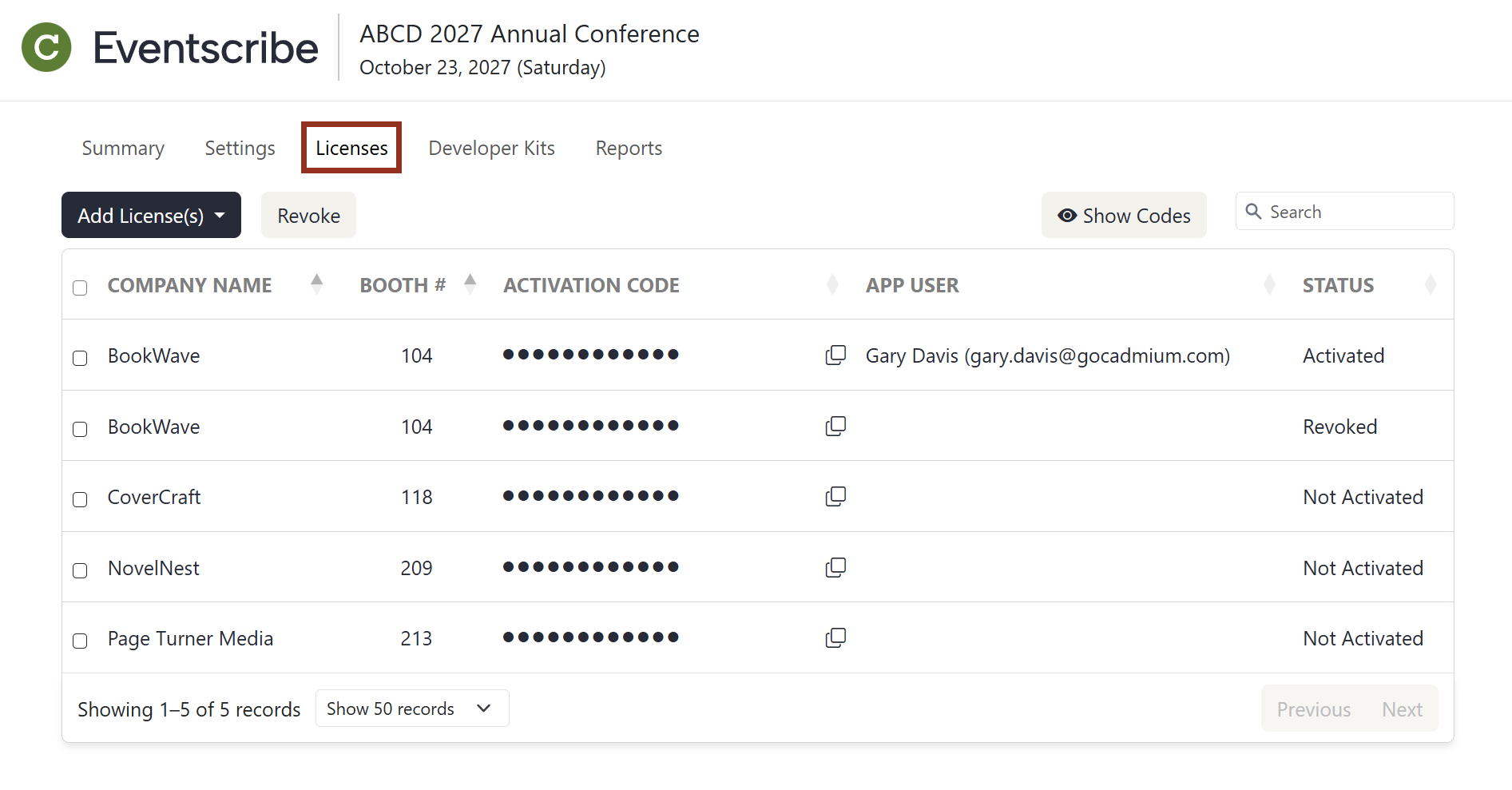This screenshot has width=1512, height=790.
Task: Switch to the Settings tab
Action: 240,148
